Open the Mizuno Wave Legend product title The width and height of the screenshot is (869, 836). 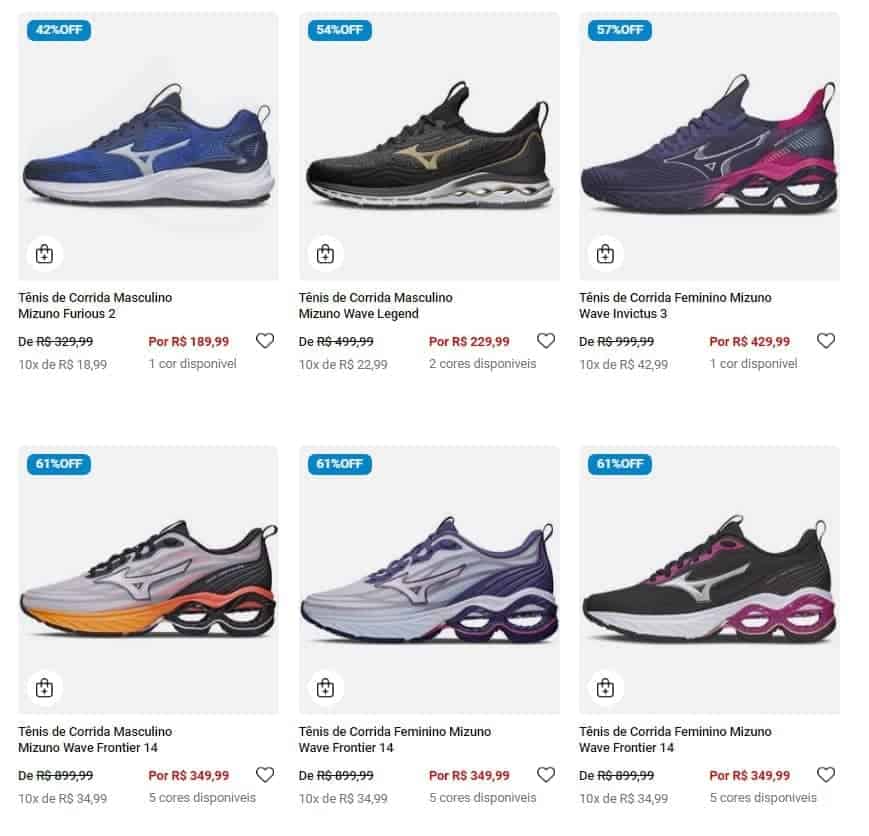[375, 306]
